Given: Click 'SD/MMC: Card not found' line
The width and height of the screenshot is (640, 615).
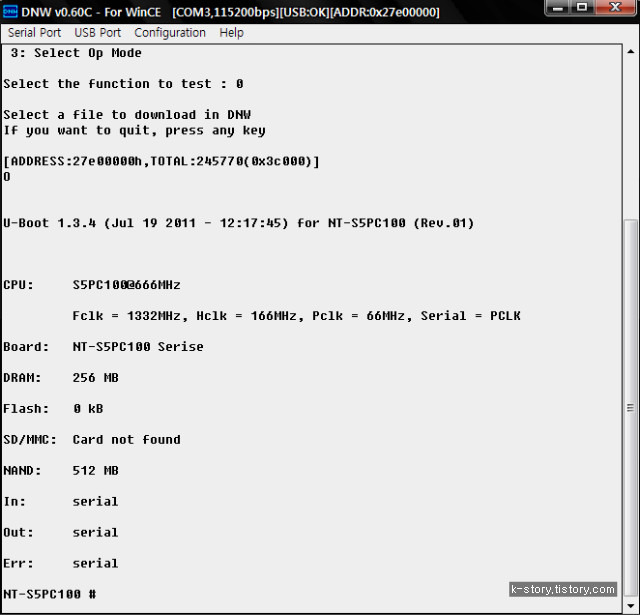Looking at the screenshot, I should (x=92, y=440).
